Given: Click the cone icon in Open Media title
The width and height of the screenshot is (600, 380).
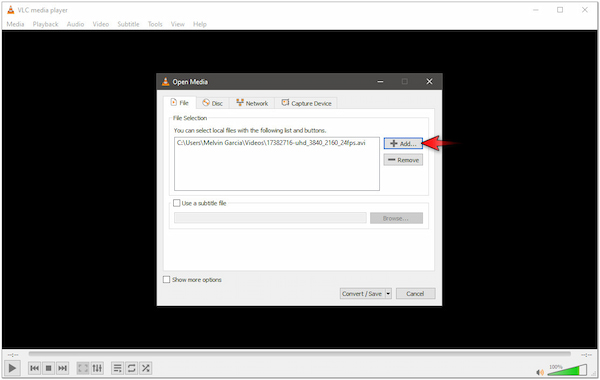Looking at the screenshot, I should [x=165, y=82].
